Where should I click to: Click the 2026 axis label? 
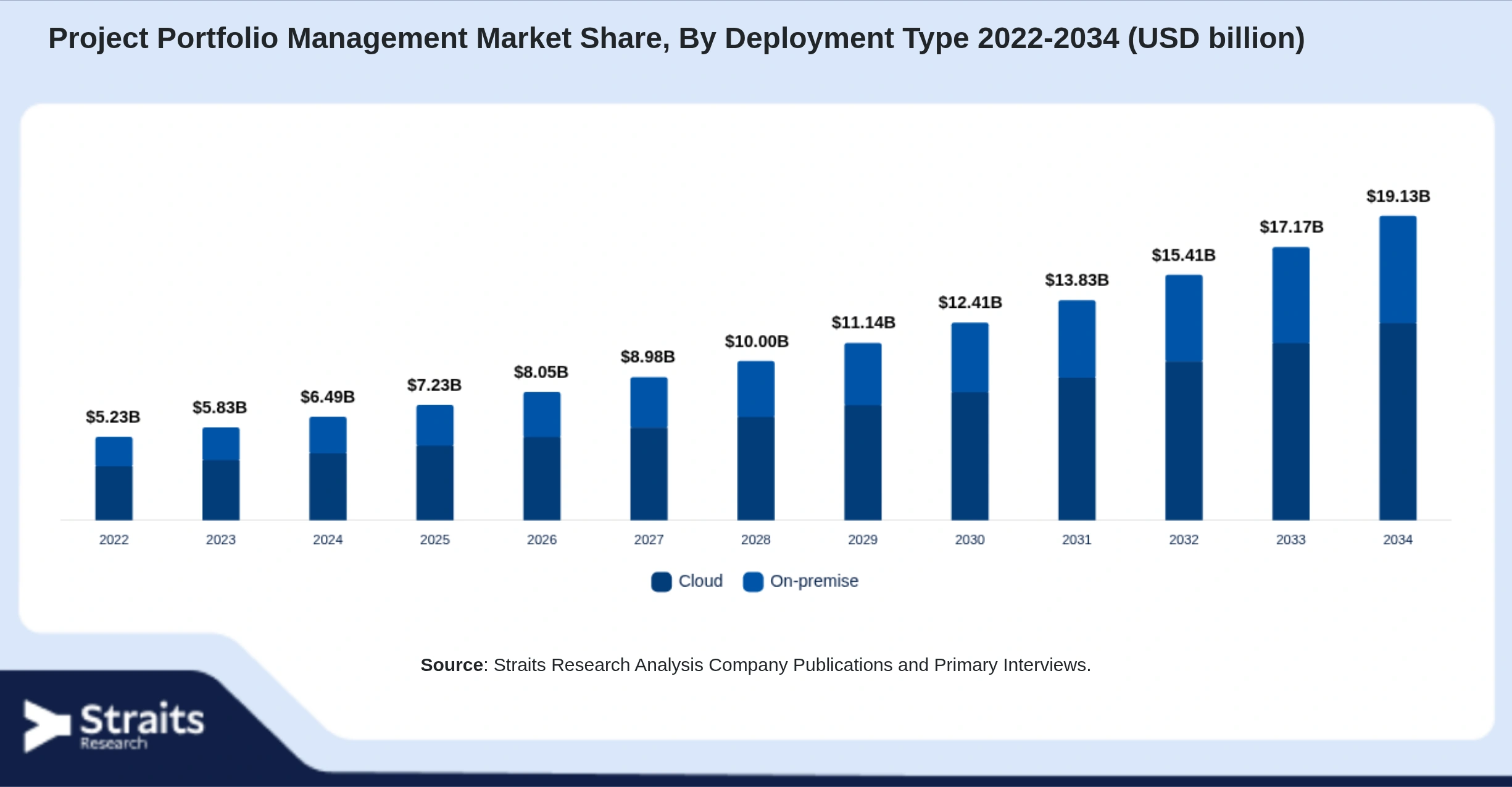pos(542,540)
